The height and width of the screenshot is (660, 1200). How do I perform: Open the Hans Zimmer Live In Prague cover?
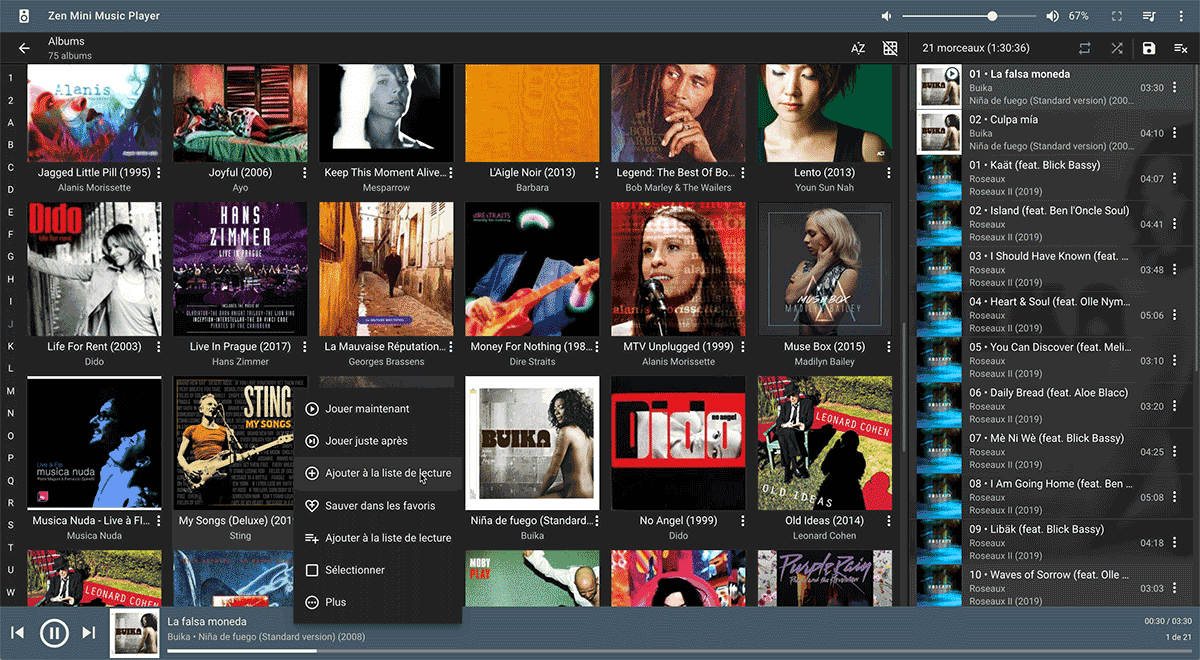(x=240, y=270)
